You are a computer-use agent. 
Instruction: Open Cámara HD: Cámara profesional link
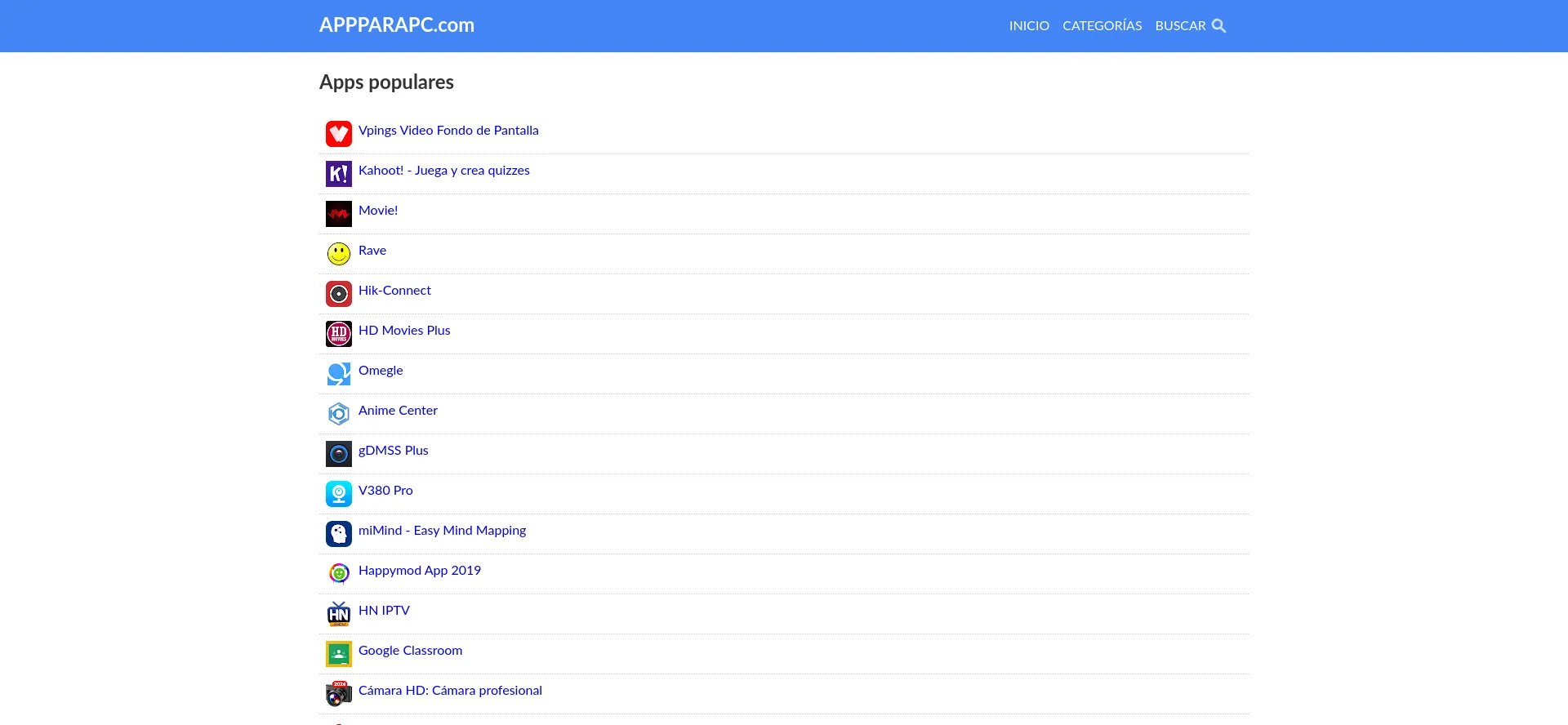[x=450, y=691]
